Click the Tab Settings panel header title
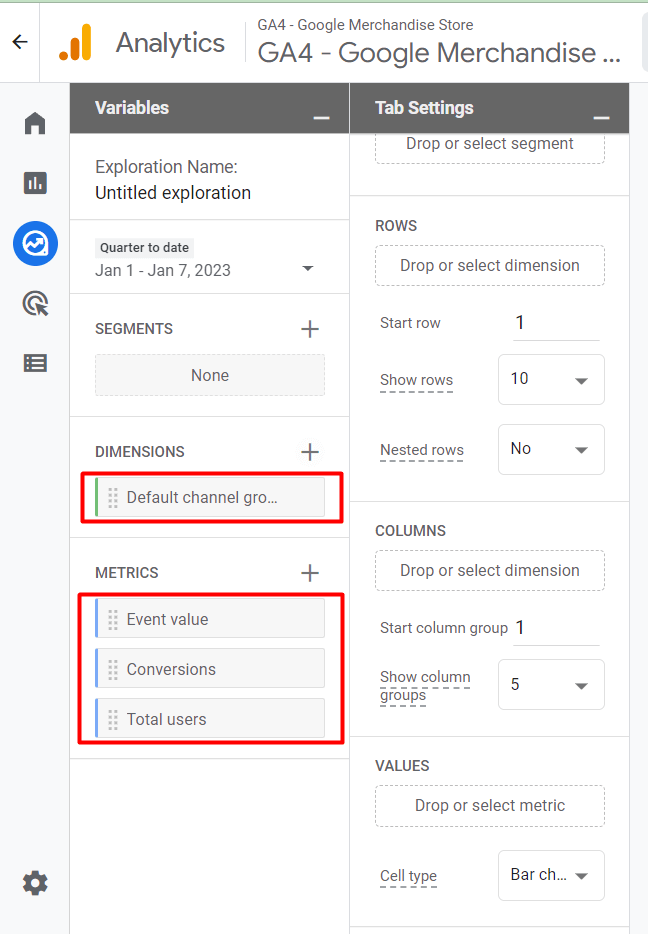 (424, 108)
